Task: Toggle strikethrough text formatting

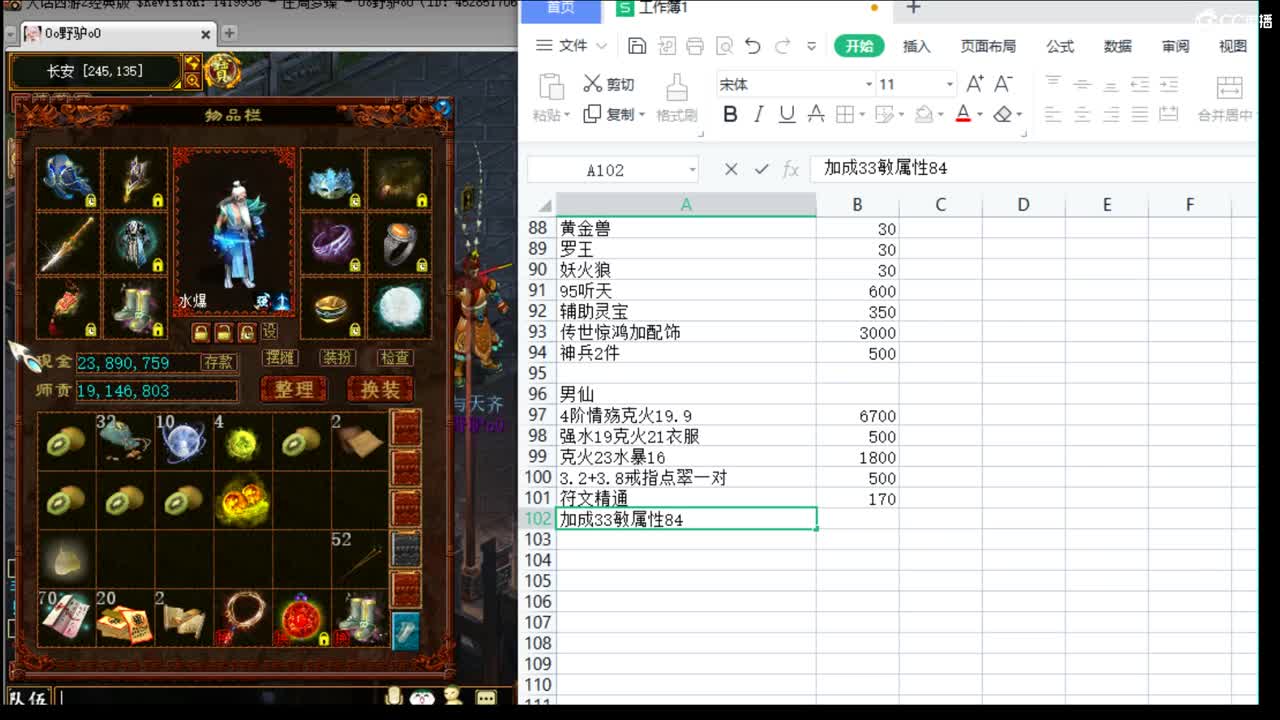Action: pos(816,114)
